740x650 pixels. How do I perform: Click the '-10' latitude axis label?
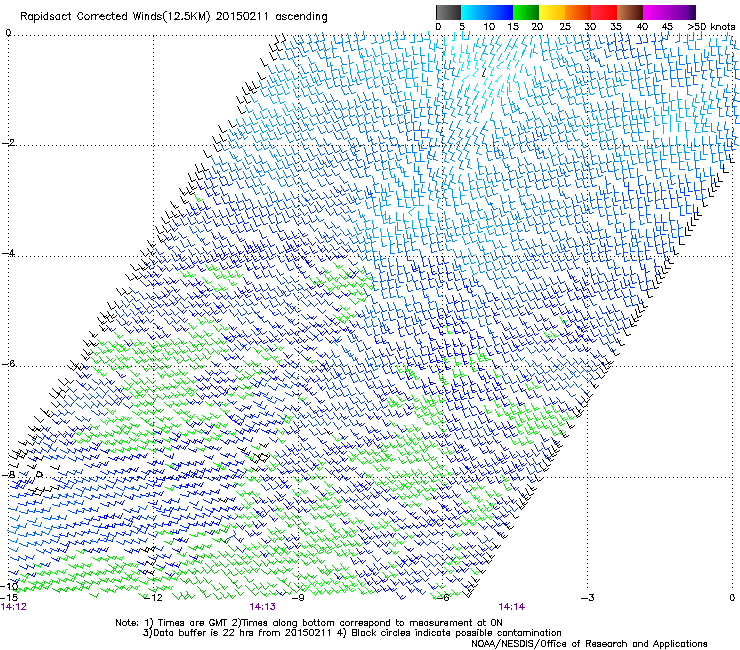tap(9, 587)
